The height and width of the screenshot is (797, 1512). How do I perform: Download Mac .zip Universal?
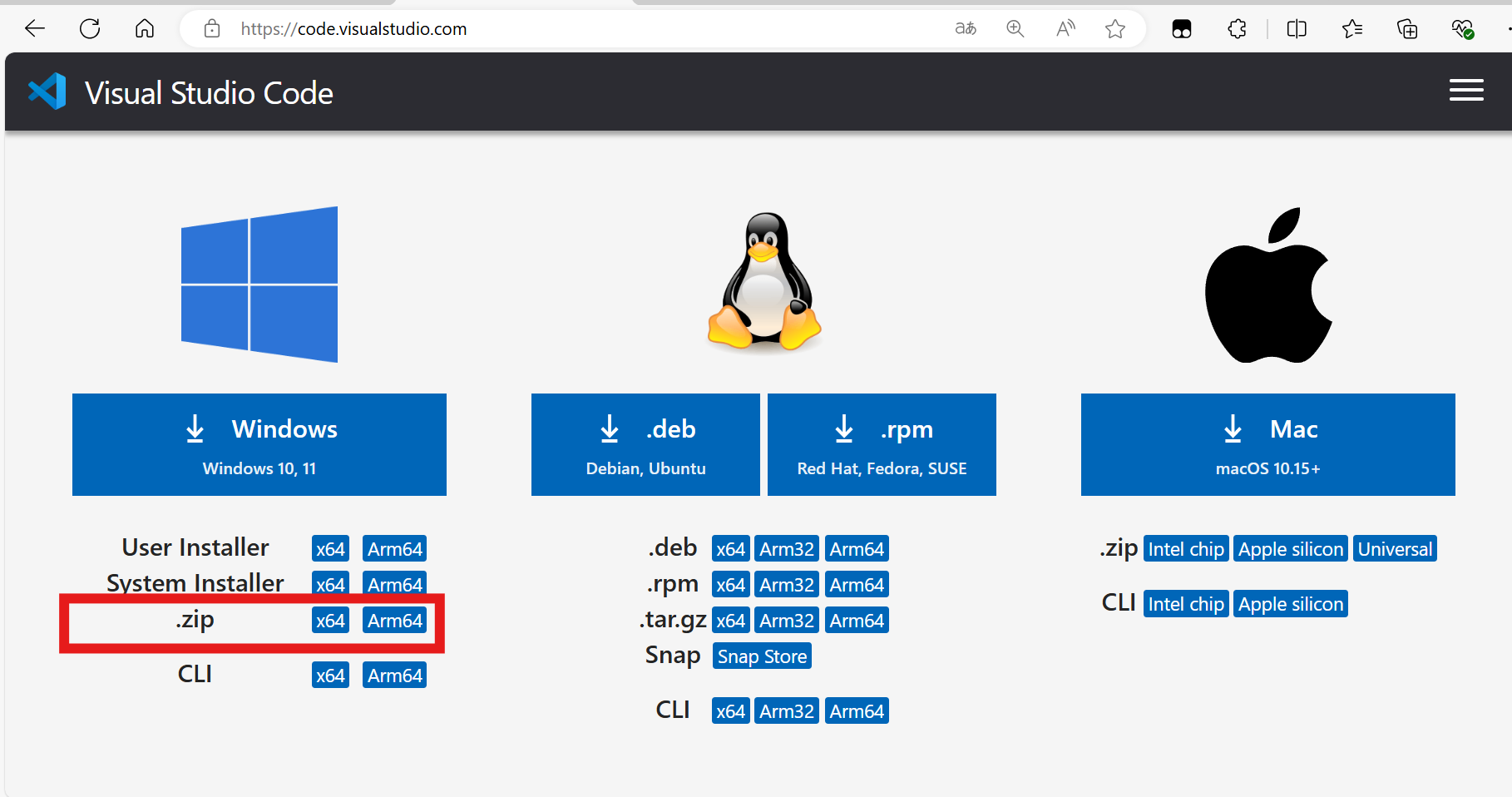[x=1395, y=549]
